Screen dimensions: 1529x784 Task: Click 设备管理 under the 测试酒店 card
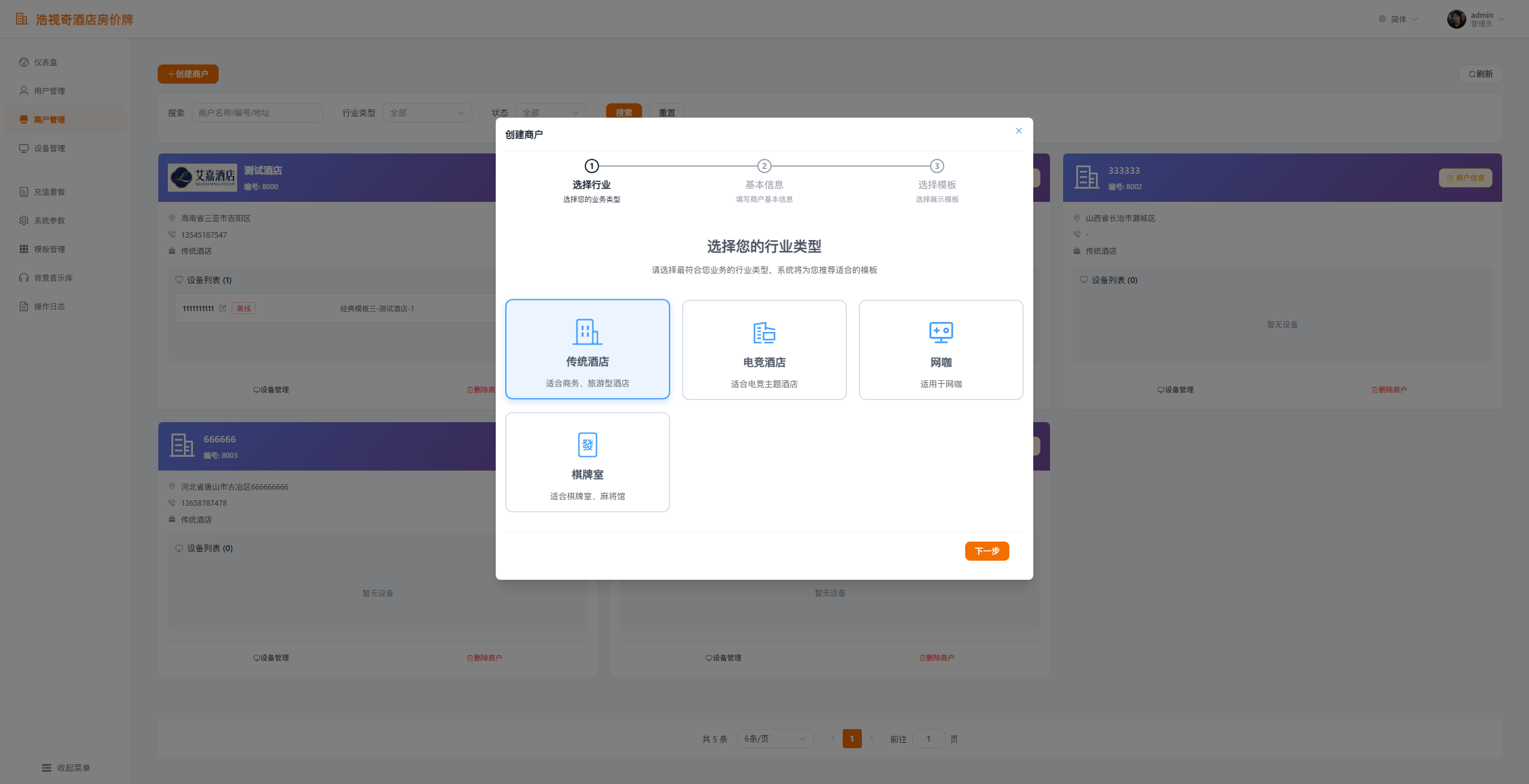[271, 389]
